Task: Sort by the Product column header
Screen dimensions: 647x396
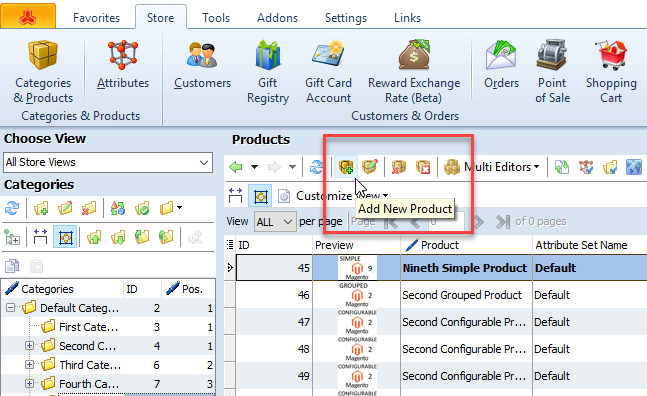Action: click(466, 245)
